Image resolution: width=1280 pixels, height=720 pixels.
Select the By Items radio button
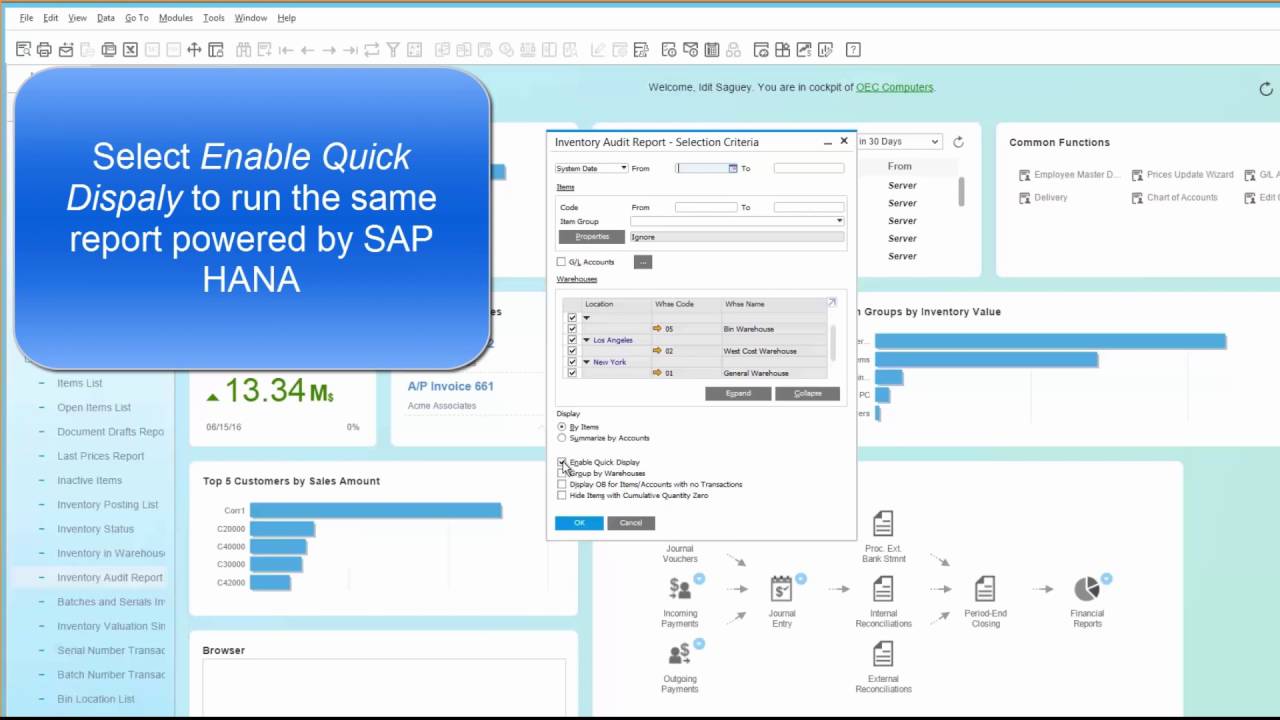point(562,427)
